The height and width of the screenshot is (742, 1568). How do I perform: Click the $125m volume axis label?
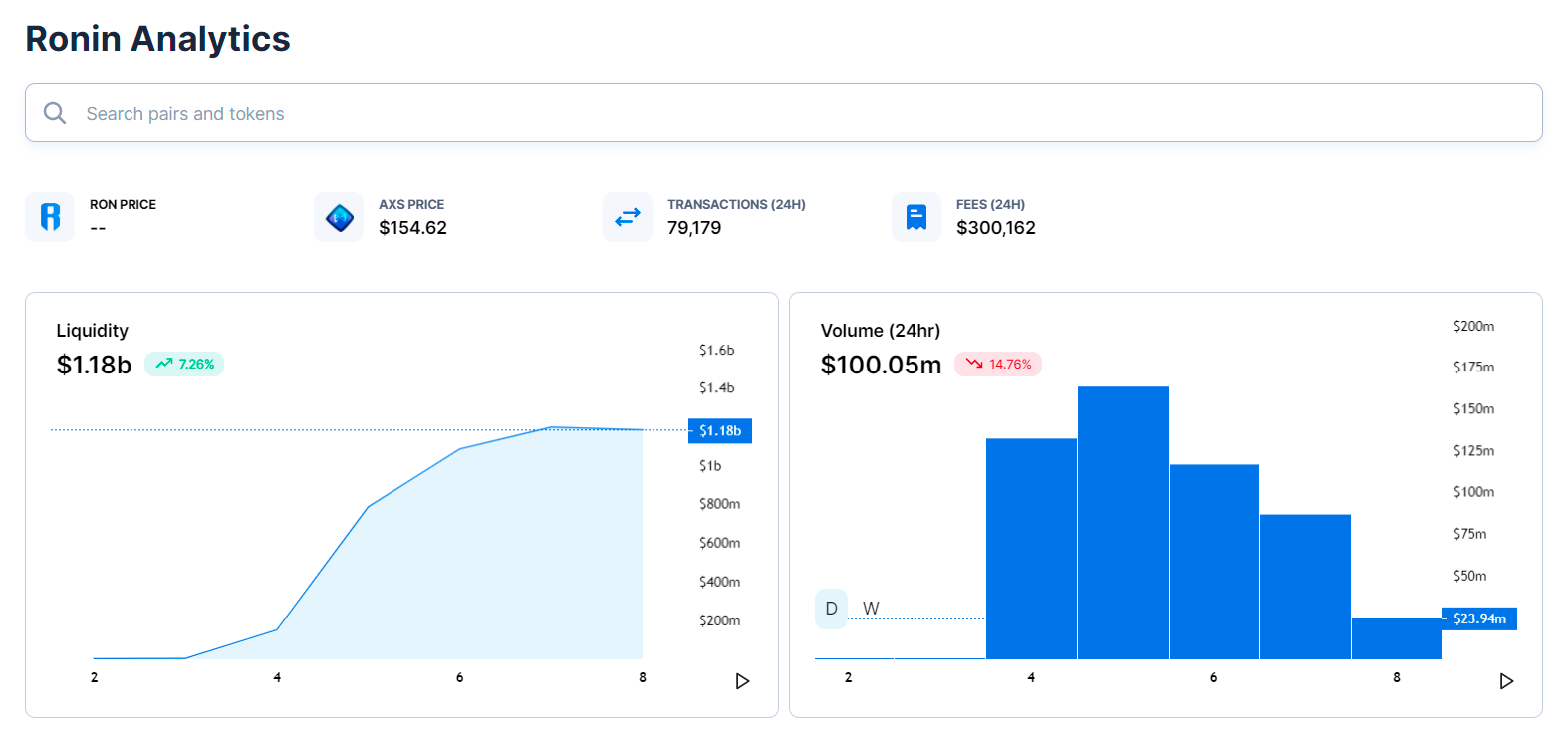point(1473,451)
